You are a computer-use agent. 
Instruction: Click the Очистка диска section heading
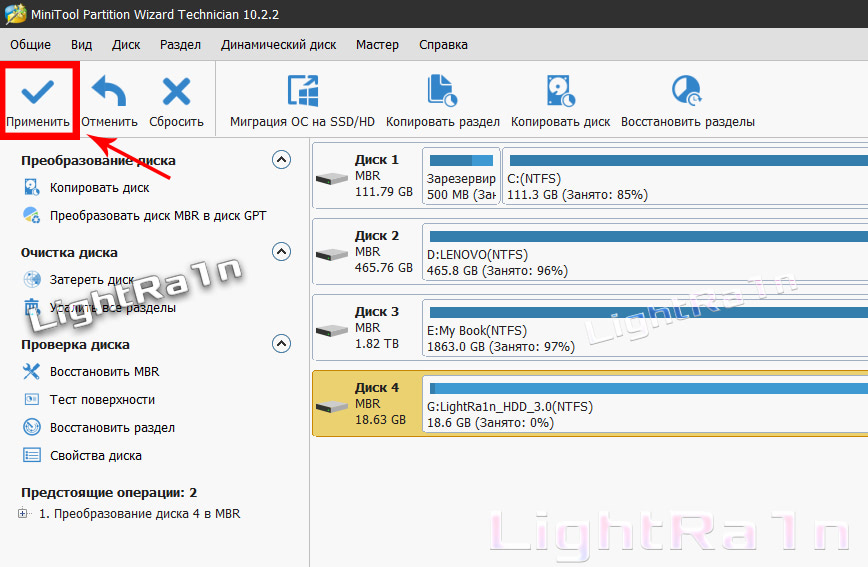click(x=69, y=252)
